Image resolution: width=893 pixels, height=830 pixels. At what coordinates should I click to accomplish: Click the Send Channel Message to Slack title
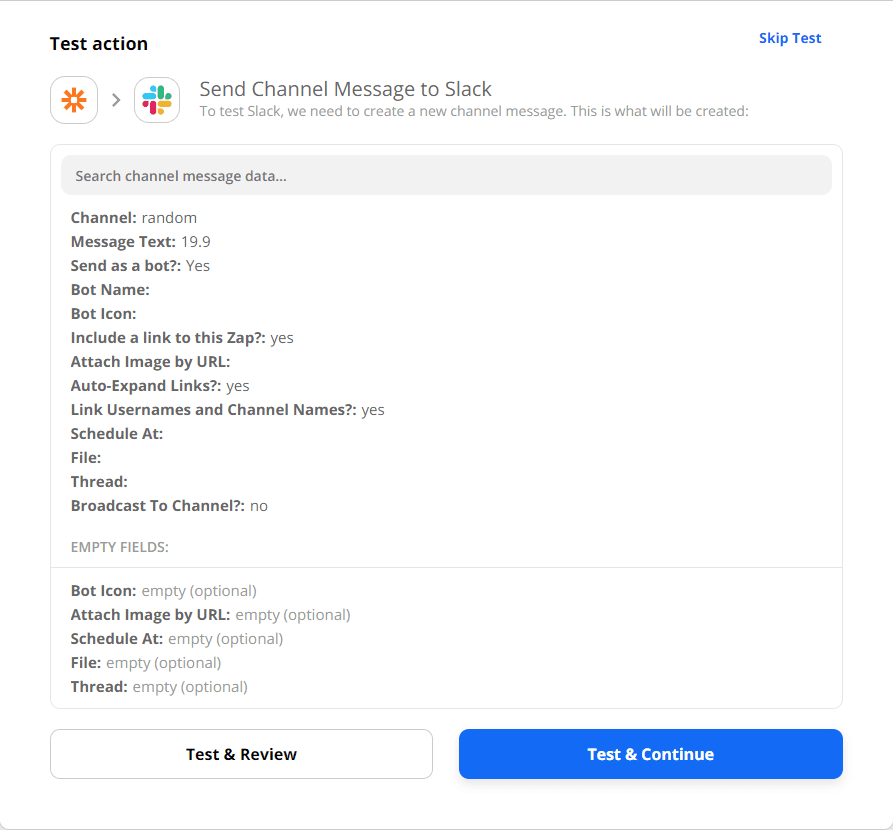346,89
